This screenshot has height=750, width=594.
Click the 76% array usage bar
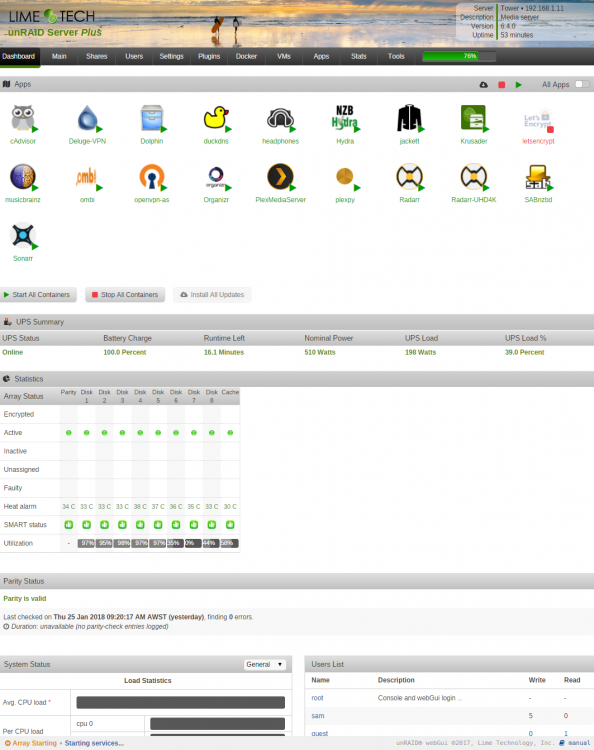[459, 56]
